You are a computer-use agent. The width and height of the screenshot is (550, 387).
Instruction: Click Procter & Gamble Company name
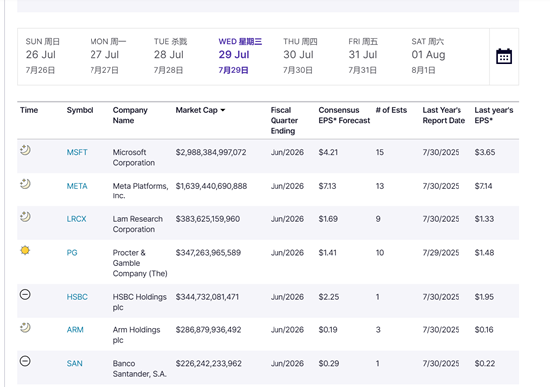tap(140, 263)
